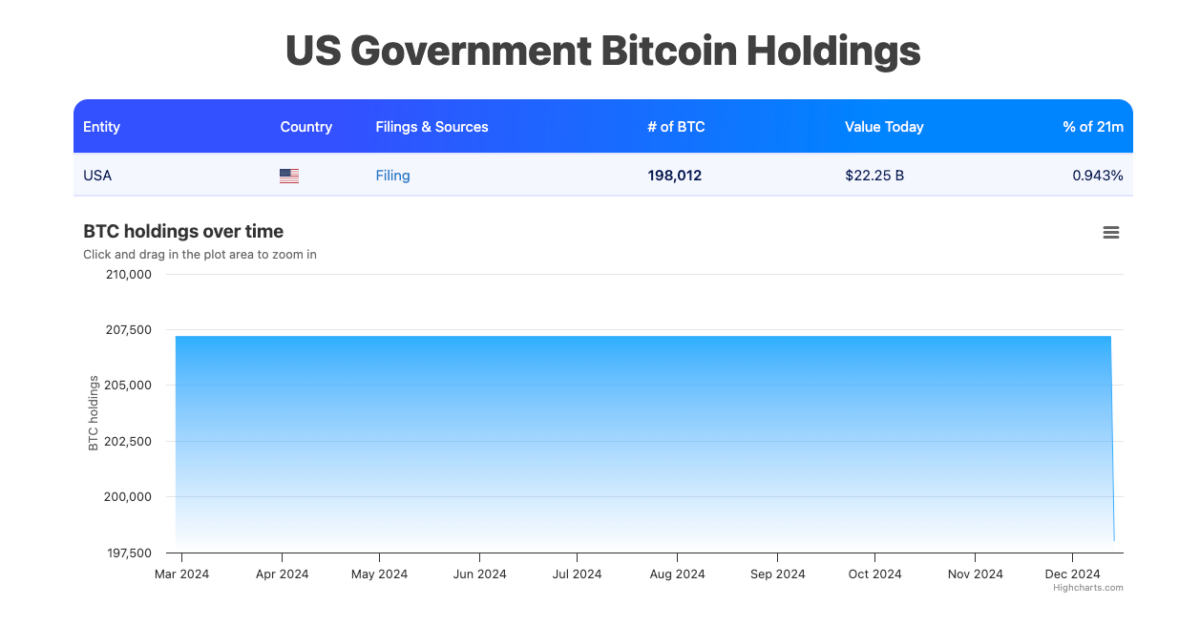Click the Filings & Sources column header
This screenshot has height=626, width=1200.
(432, 127)
